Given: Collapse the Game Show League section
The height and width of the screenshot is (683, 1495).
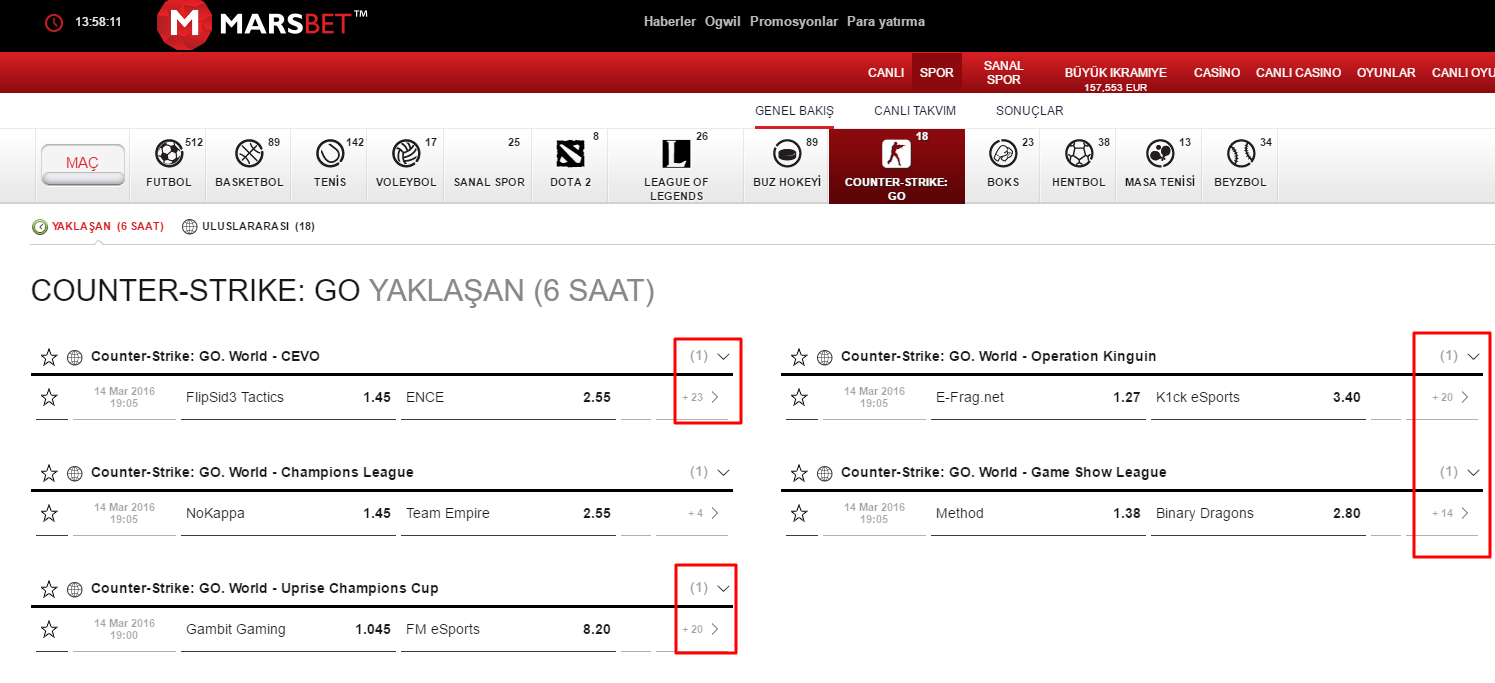Looking at the screenshot, I should [x=1473, y=472].
